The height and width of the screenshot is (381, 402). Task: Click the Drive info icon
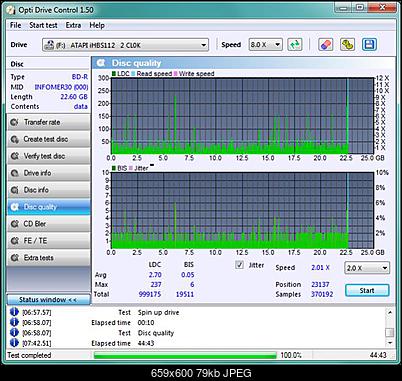tap(15, 173)
